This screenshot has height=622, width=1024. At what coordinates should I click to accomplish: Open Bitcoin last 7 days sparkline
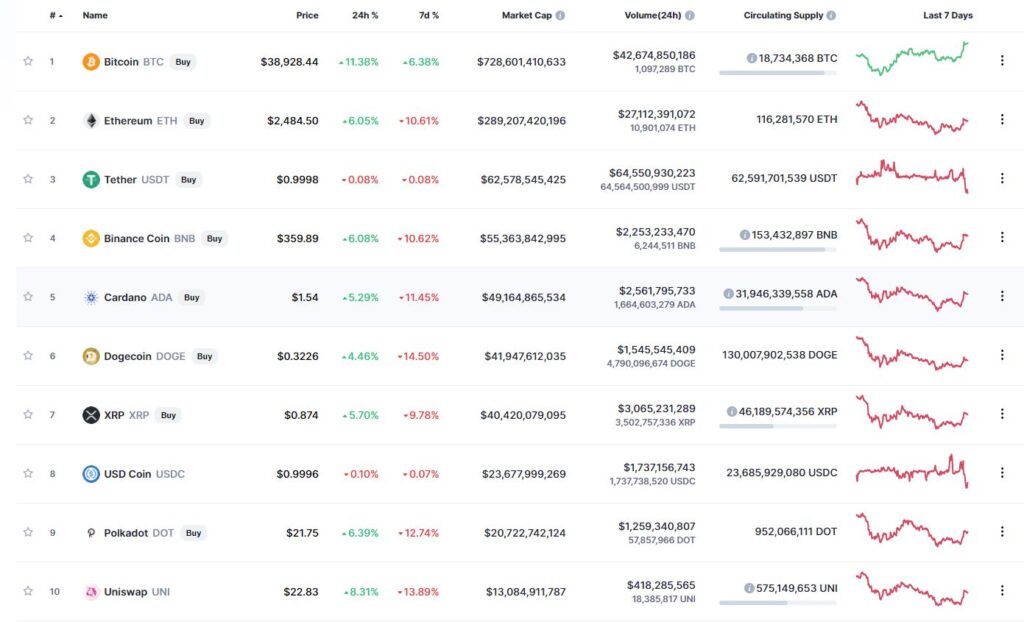tap(912, 59)
